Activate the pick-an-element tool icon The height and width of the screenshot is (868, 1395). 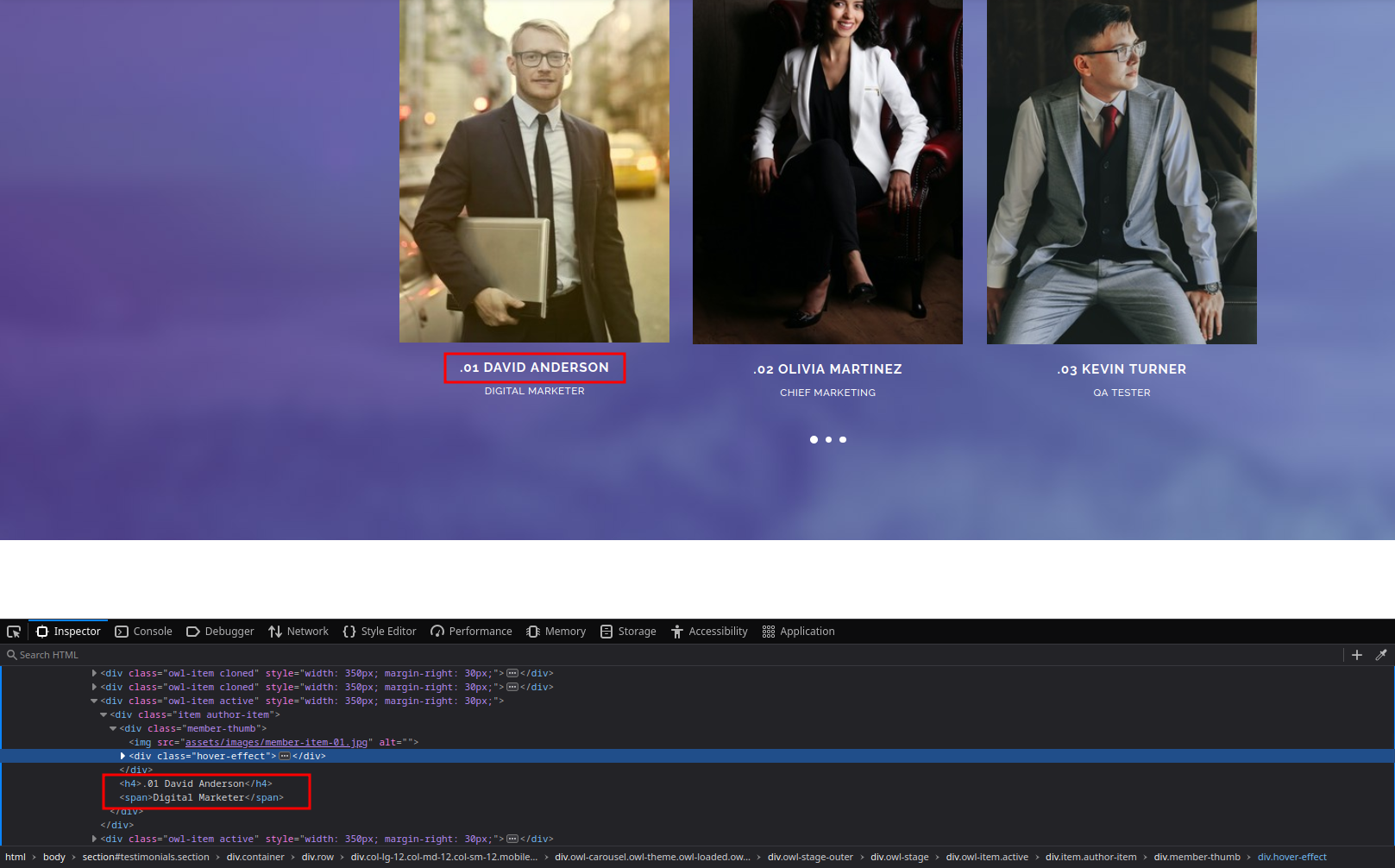click(14, 632)
